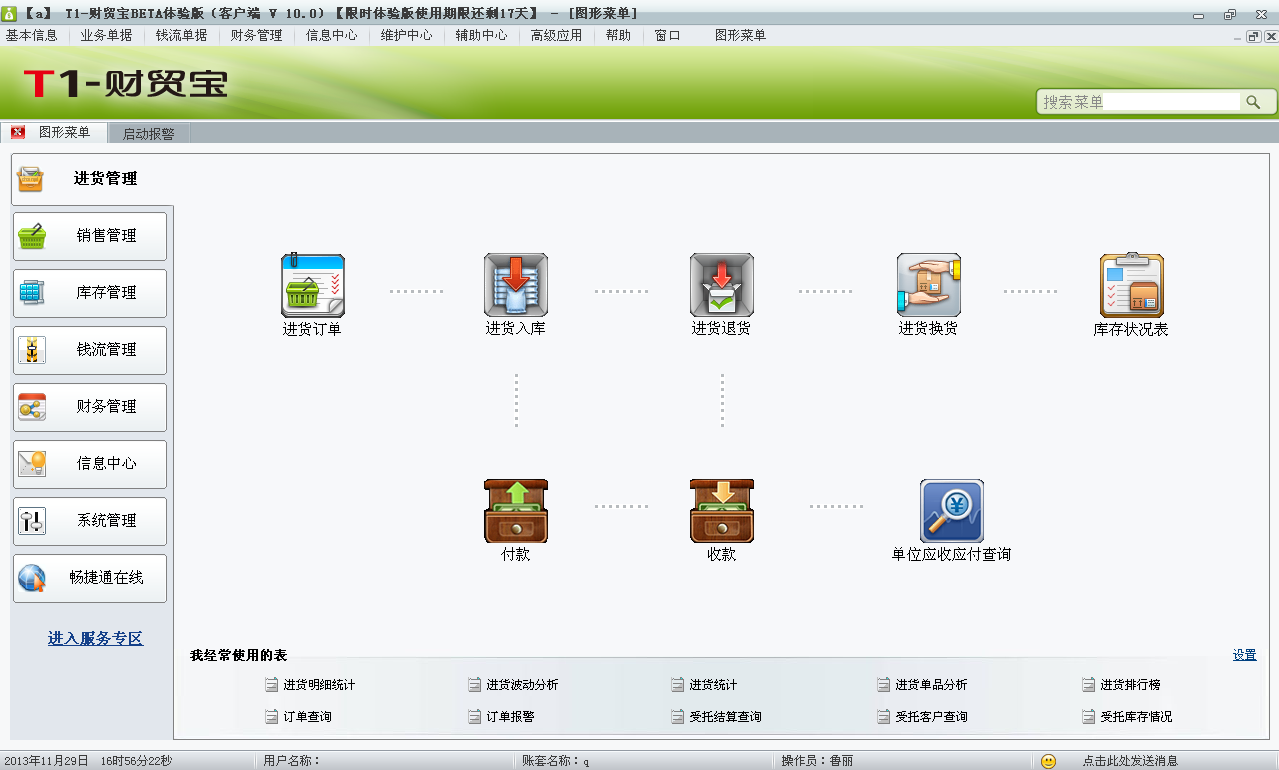Open the 业务单据 menu
Image resolution: width=1279 pixels, height=770 pixels.
click(106, 35)
